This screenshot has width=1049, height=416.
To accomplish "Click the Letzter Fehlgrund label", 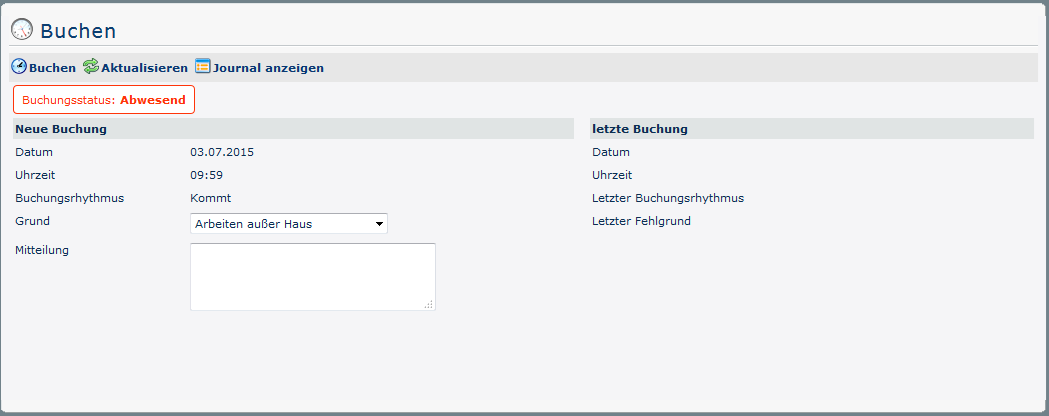I will tap(641, 221).
